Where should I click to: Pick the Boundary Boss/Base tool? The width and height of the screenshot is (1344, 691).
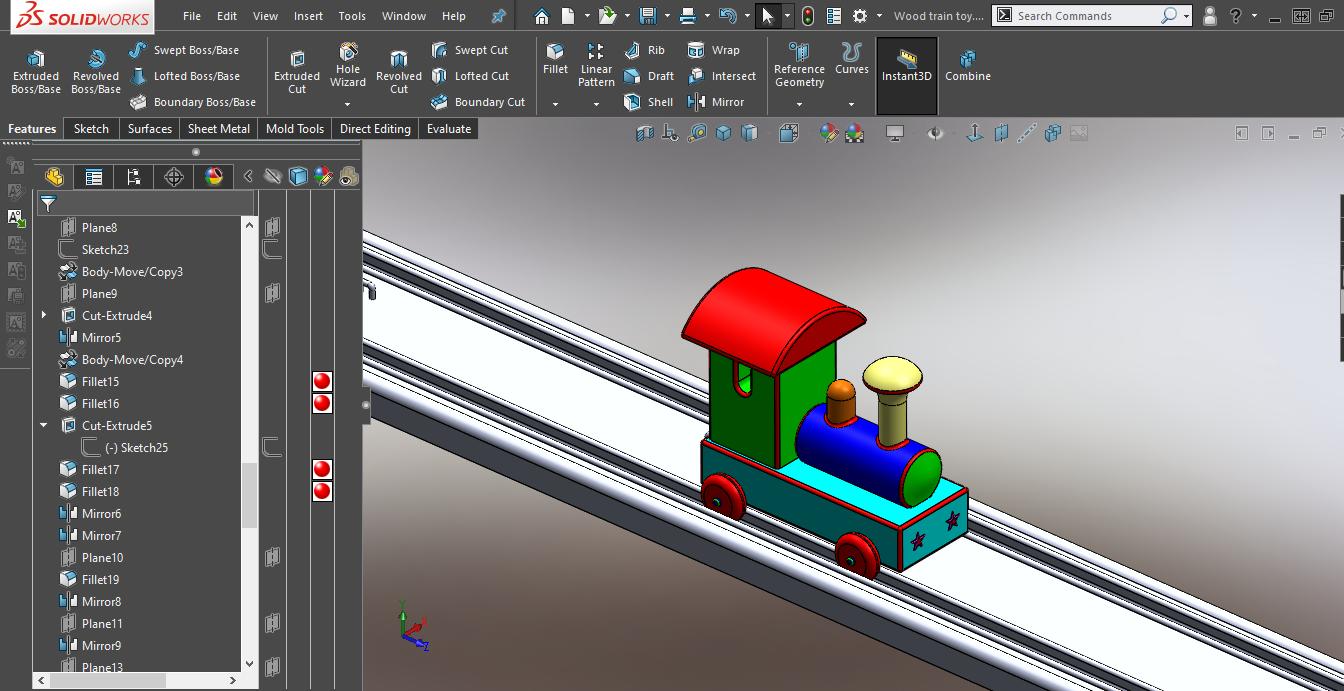point(192,102)
